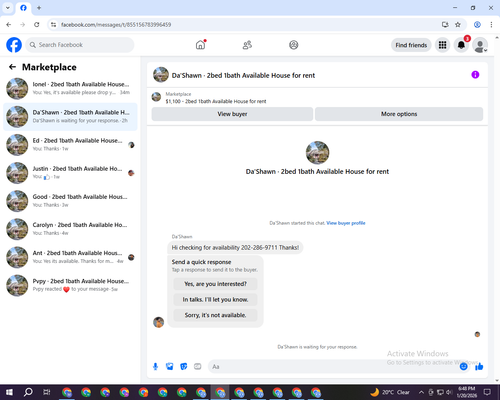The width and height of the screenshot is (500, 400).
Task: Open the Facebook Home icon
Action: [200, 45]
